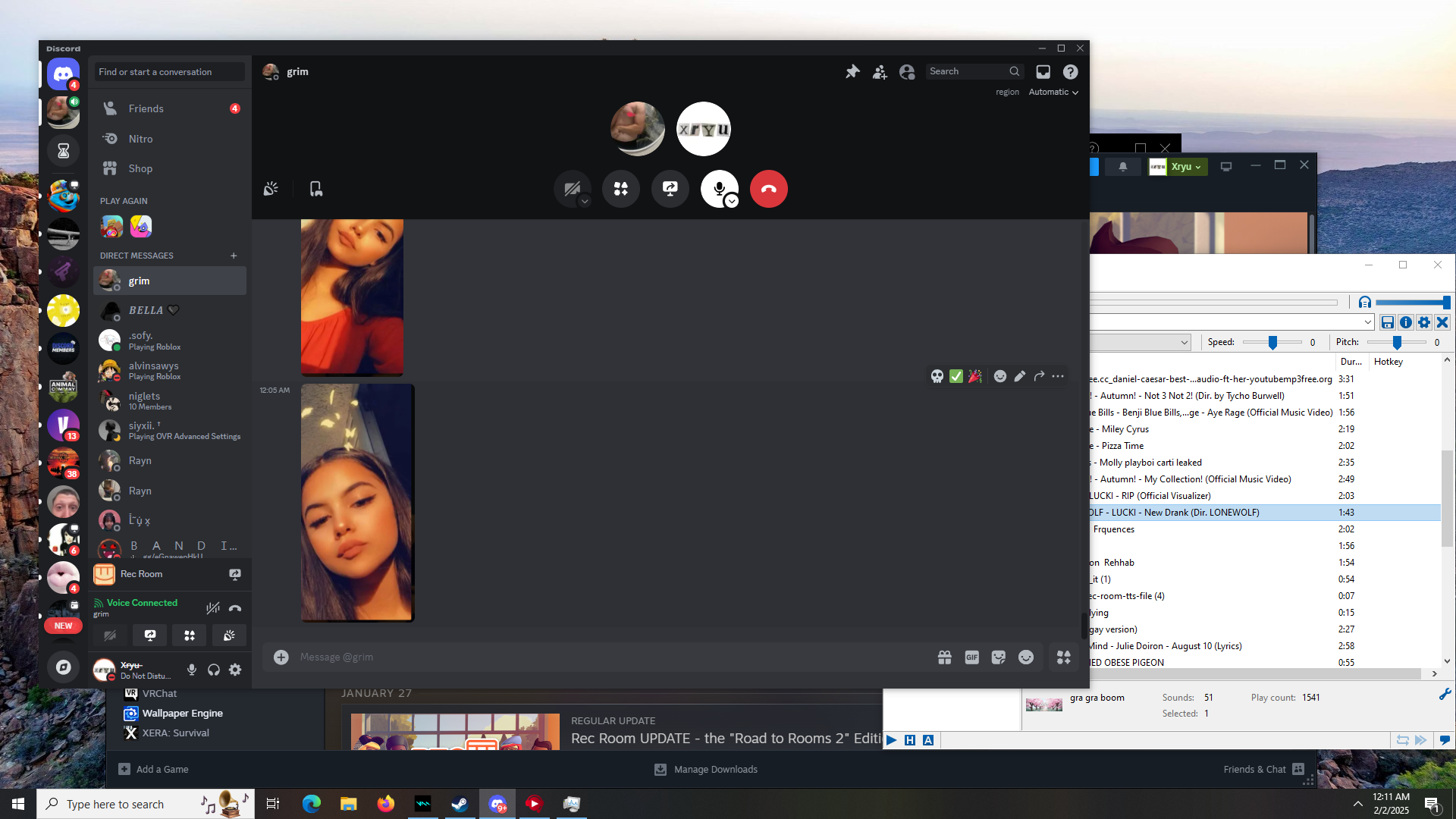1456x819 pixels.
Task: Open user settings gear icon
Action: pyautogui.click(x=235, y=670)
